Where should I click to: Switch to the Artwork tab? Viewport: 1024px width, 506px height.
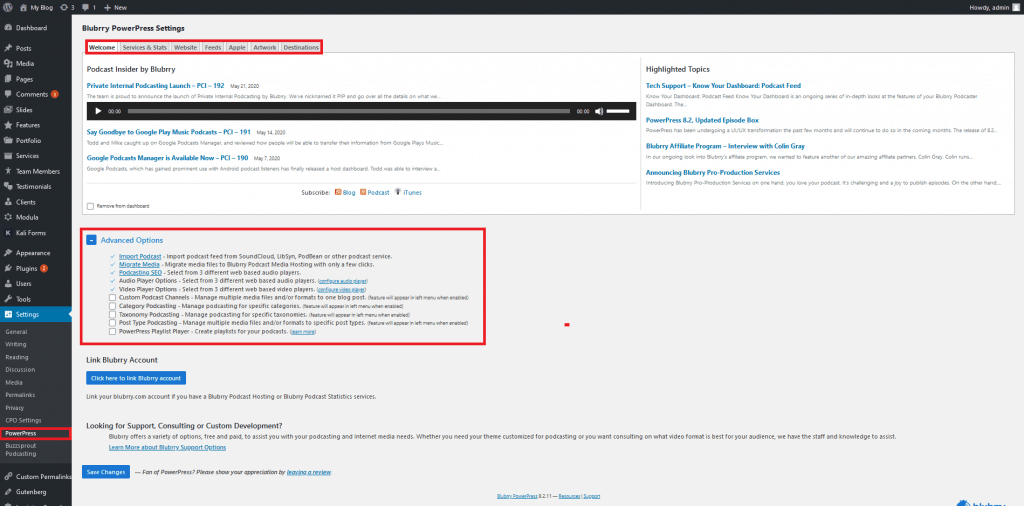pos(264,48)
